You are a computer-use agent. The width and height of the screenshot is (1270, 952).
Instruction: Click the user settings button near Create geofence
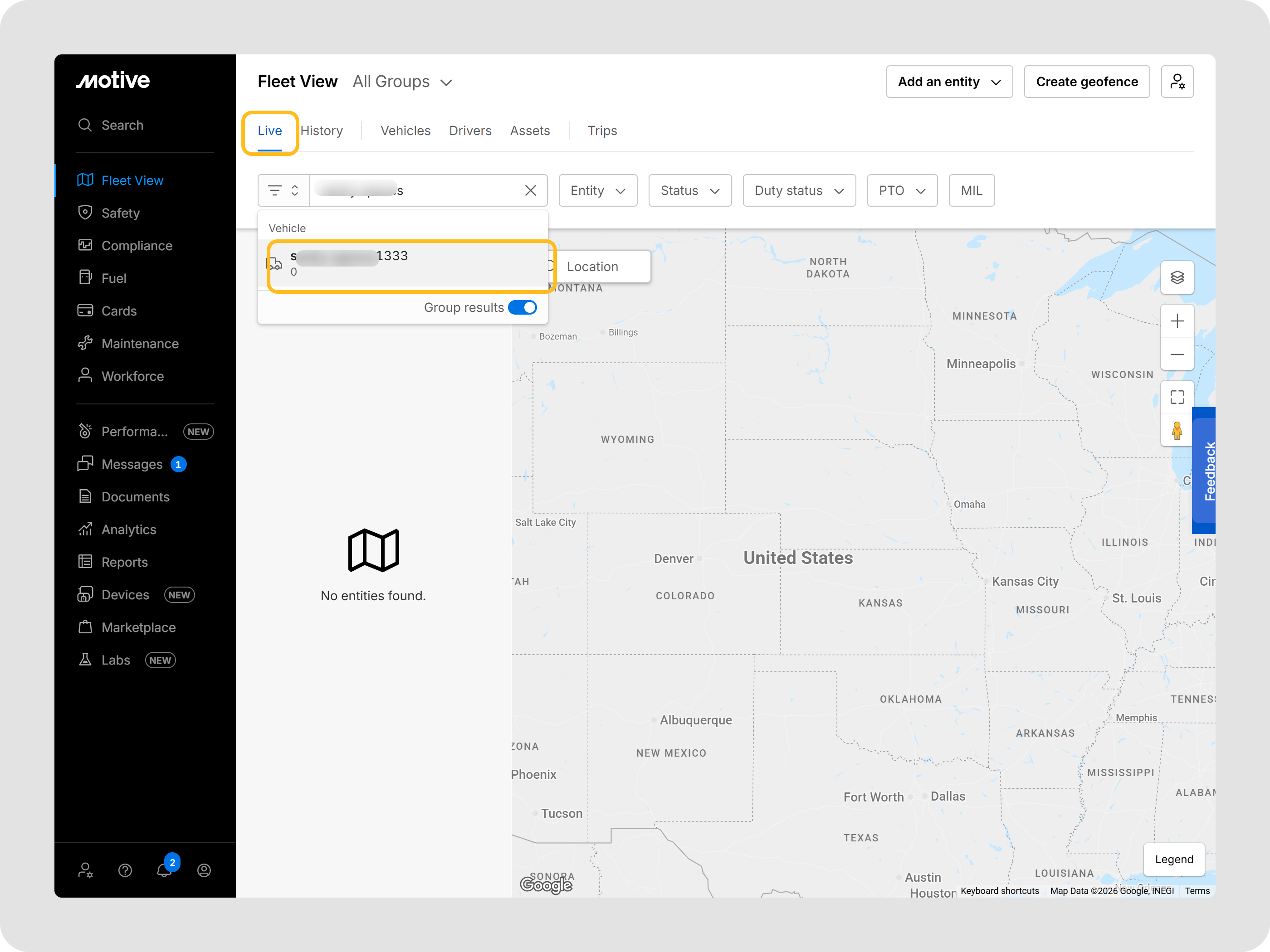coord(1177,82)
